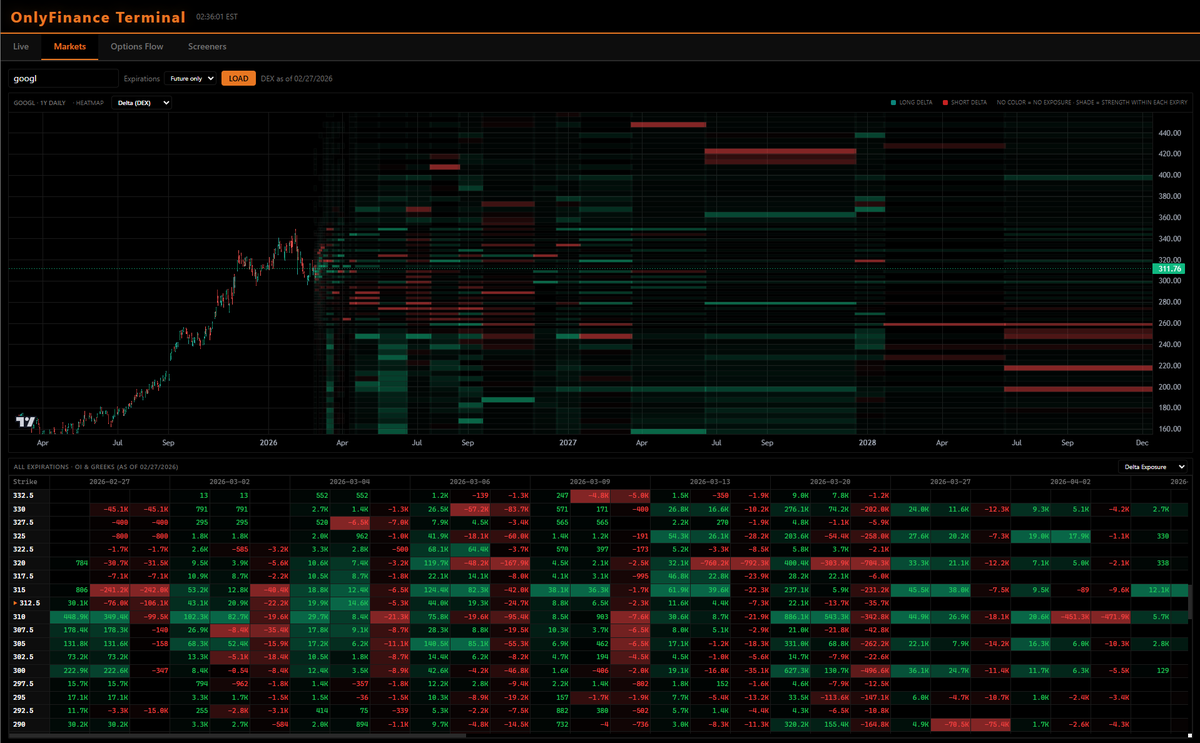
Task: Click the -760.2K cell in table
Action: point(710,563)
